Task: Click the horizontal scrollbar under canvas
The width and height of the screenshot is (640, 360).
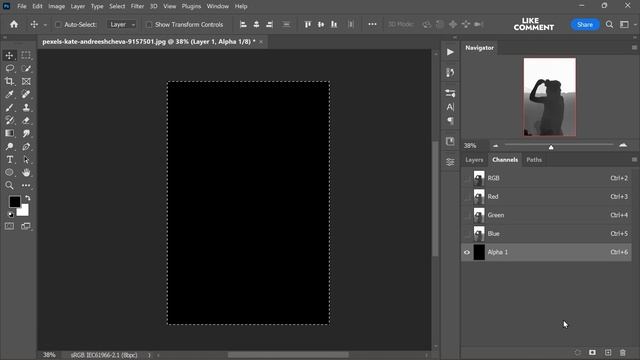Action: pyautogui.click(x=288, y=355)
